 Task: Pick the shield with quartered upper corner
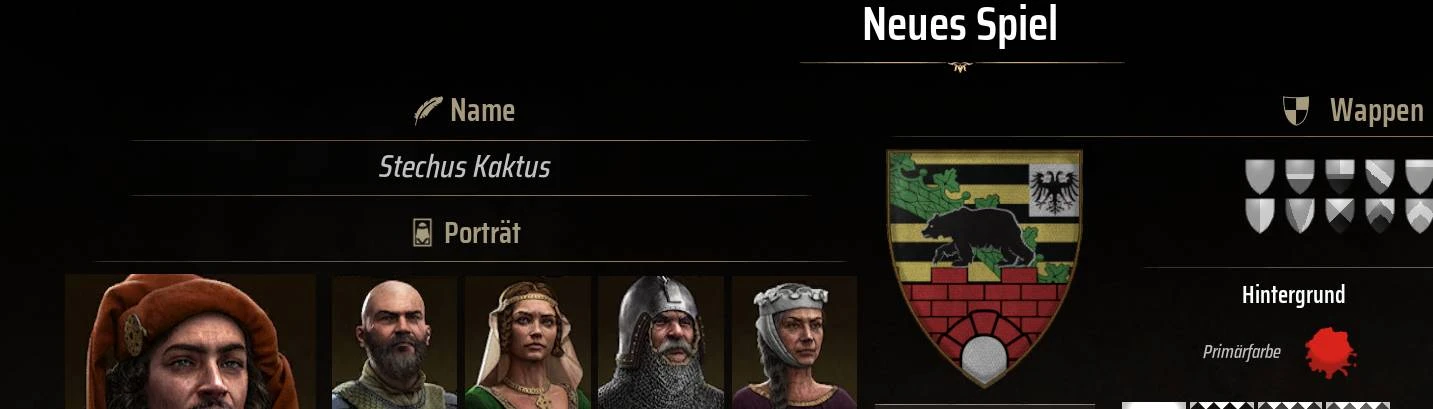(x=1340, y=177)
